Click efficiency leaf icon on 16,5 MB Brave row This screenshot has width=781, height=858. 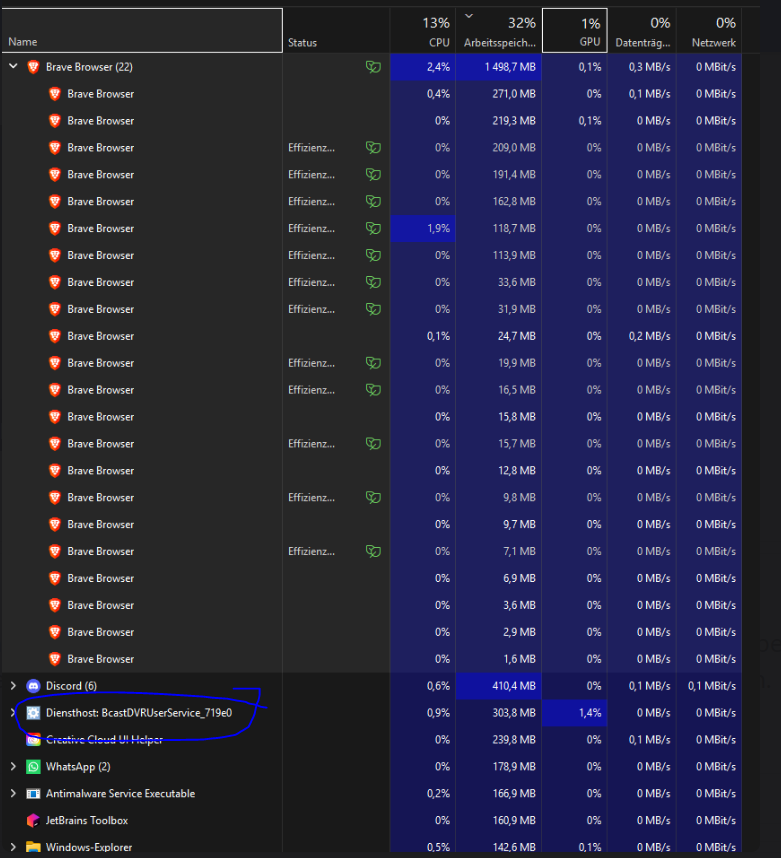[x=373, y=390]
